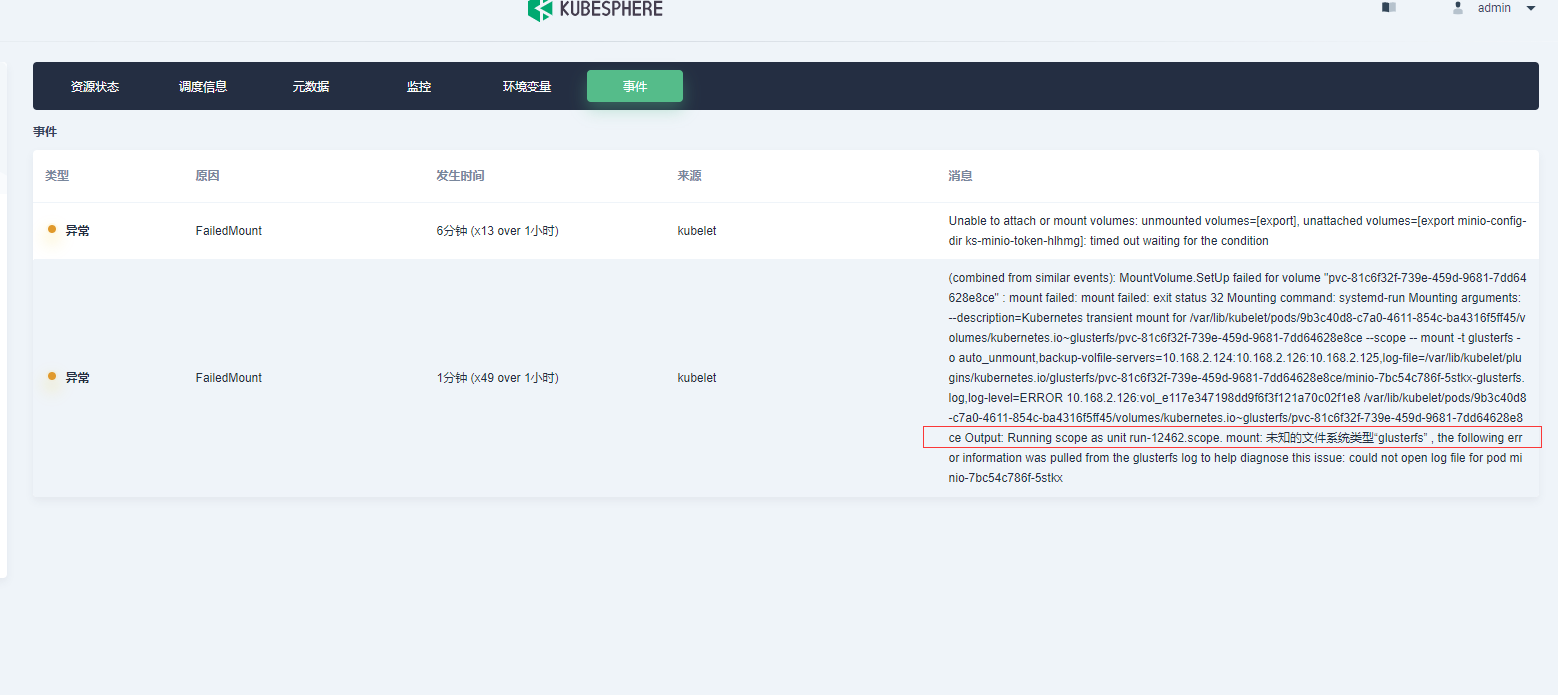1558x695 pixels.
Task: Expand the first FailedMount event message
Action: coord(1236,230)
